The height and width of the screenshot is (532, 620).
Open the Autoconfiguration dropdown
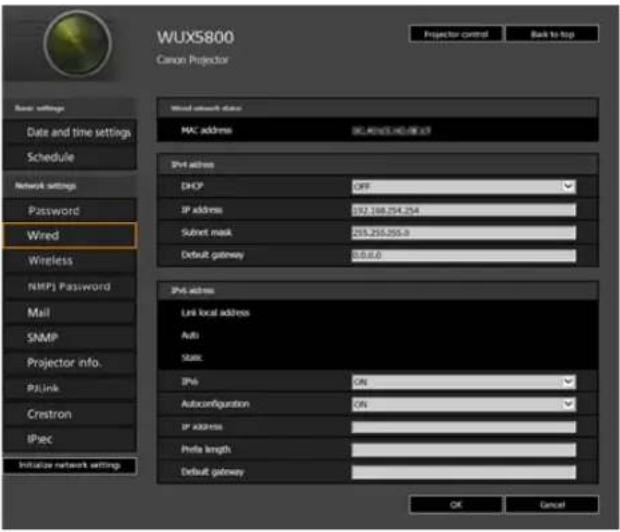(463, 404)
